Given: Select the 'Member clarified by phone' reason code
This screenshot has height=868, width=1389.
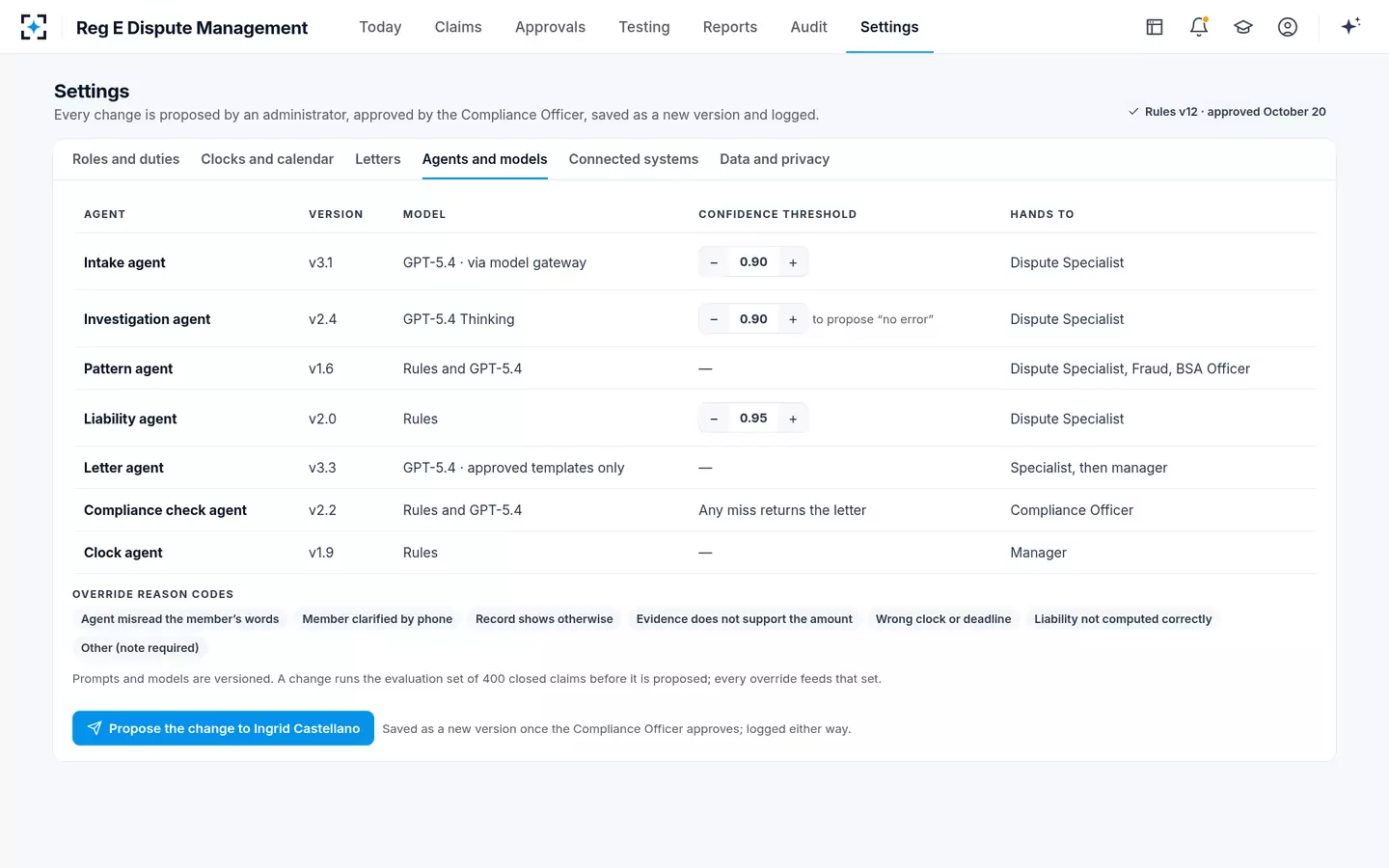Looking at the screenshot, I should [377, 619].
